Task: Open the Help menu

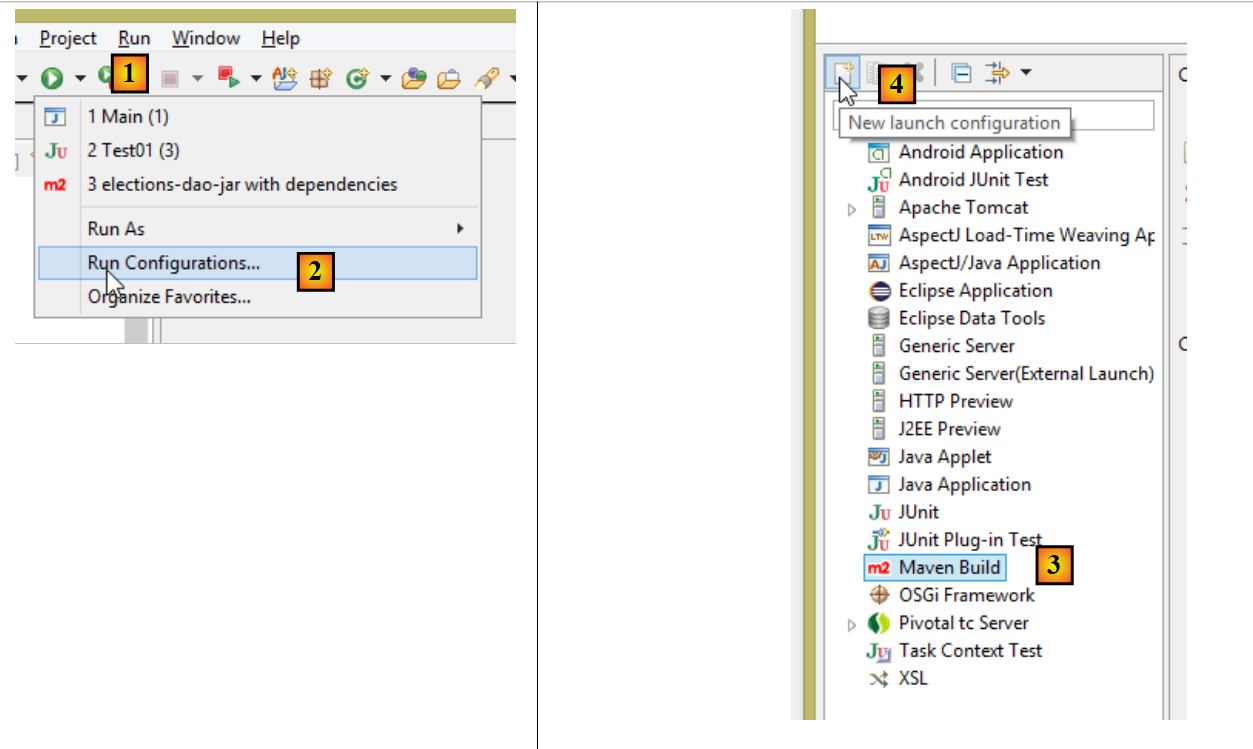Action: pos(280,38)
